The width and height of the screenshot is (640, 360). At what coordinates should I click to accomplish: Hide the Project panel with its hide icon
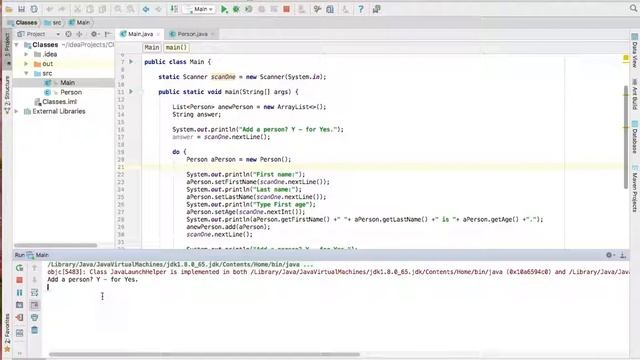point(108,34)
